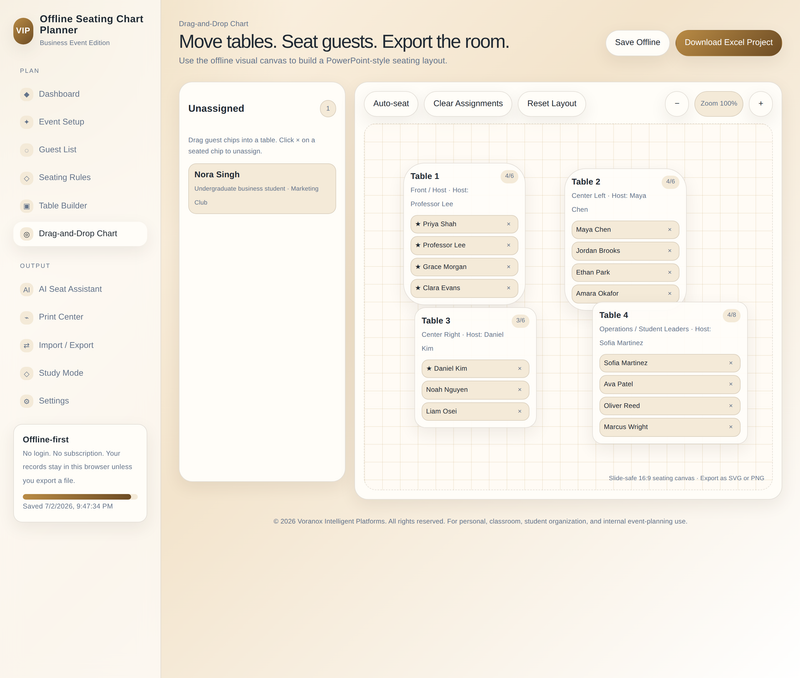Screen dimensions: 800x678
Task: Click the VIP logo badge
Action: 23,31
